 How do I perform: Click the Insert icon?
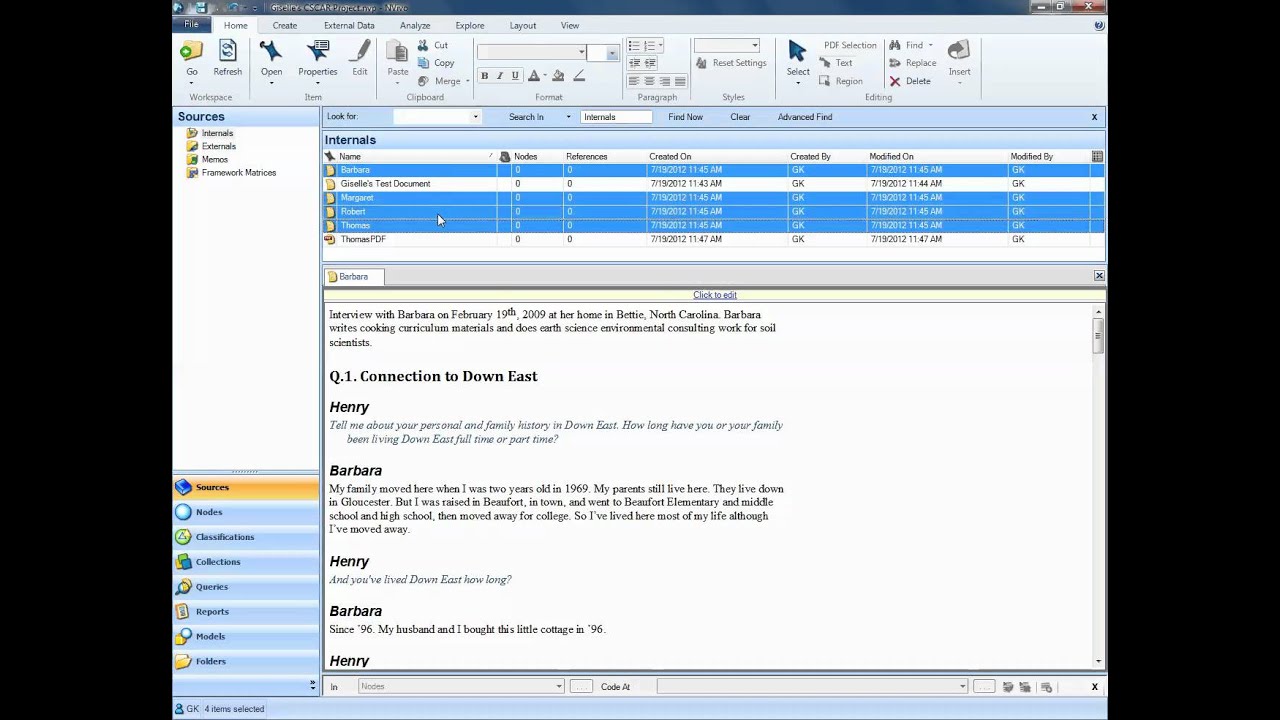point(959,51)
